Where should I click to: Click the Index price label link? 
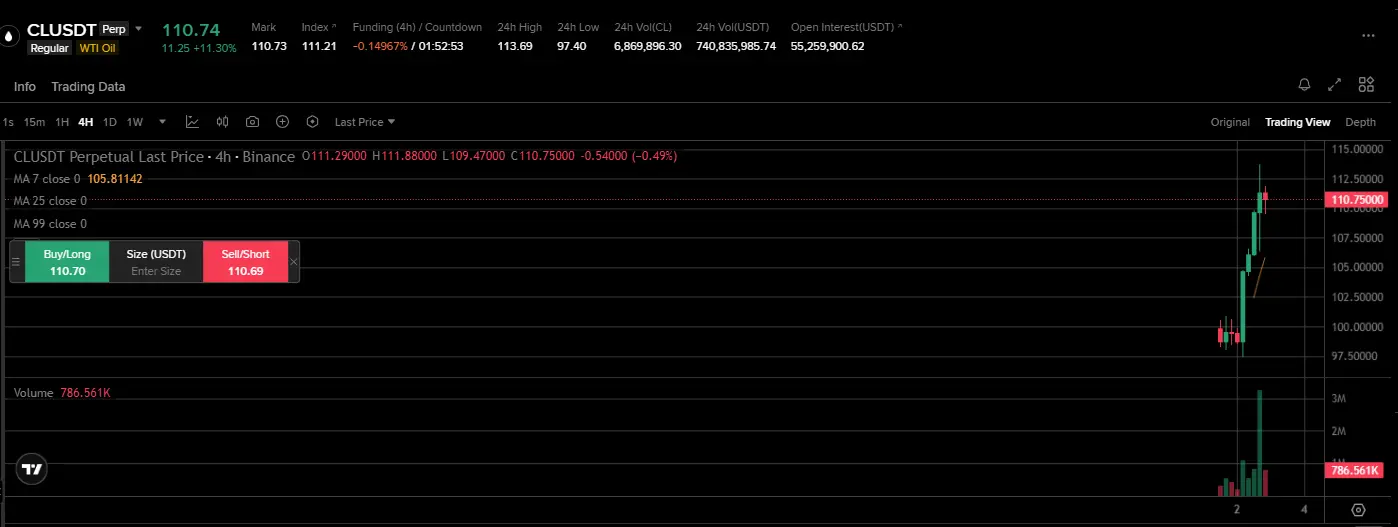point(319,27)
